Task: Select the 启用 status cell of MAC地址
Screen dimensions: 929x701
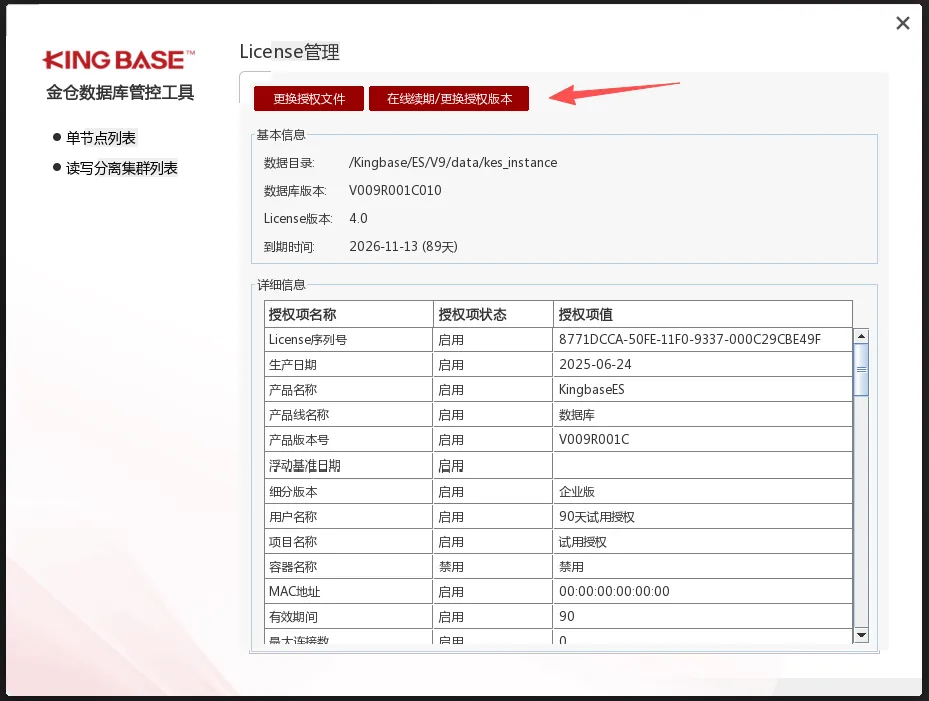Action: [x=493, y=591]
